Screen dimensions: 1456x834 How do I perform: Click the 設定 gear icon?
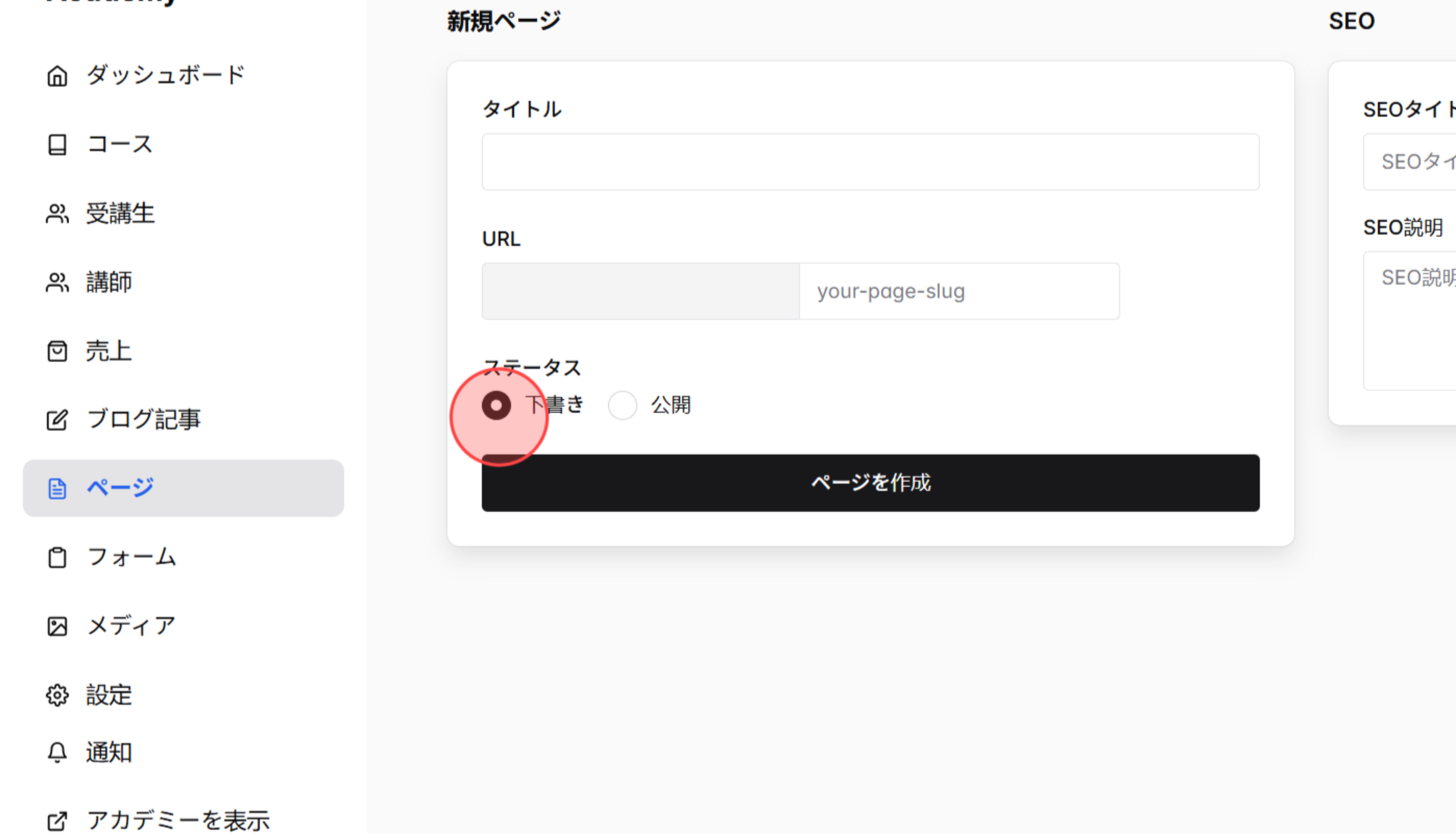click(x=57, y=695)
